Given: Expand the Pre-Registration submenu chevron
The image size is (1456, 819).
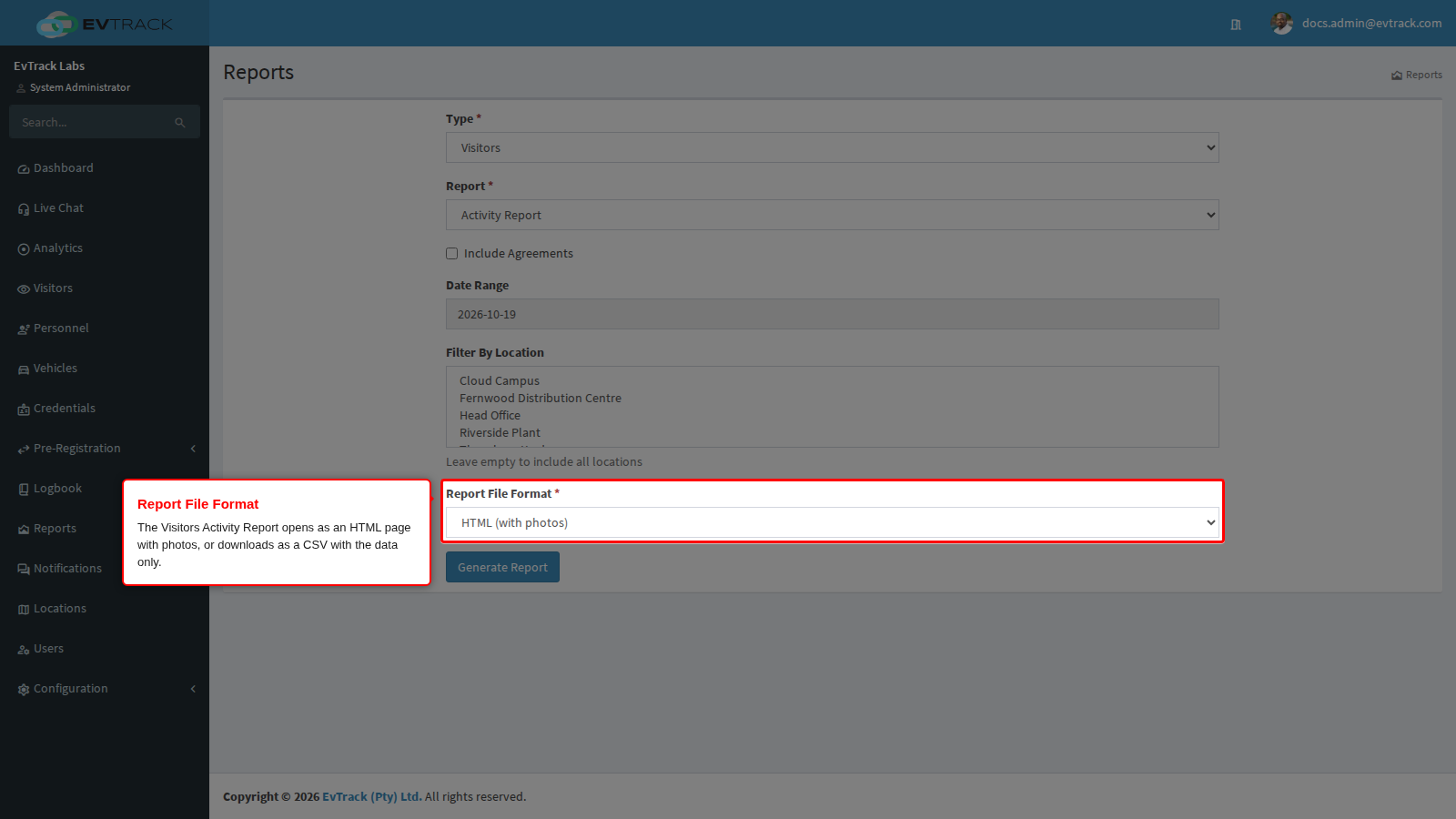Looking at the screenshot, I should click(x=193, y=449).
